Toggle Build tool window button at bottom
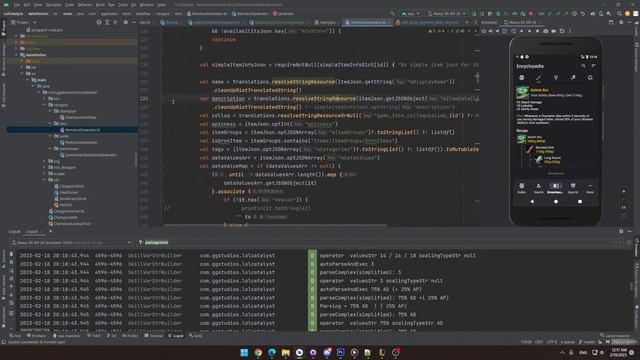The image size is (640, 360). [196, 336]
